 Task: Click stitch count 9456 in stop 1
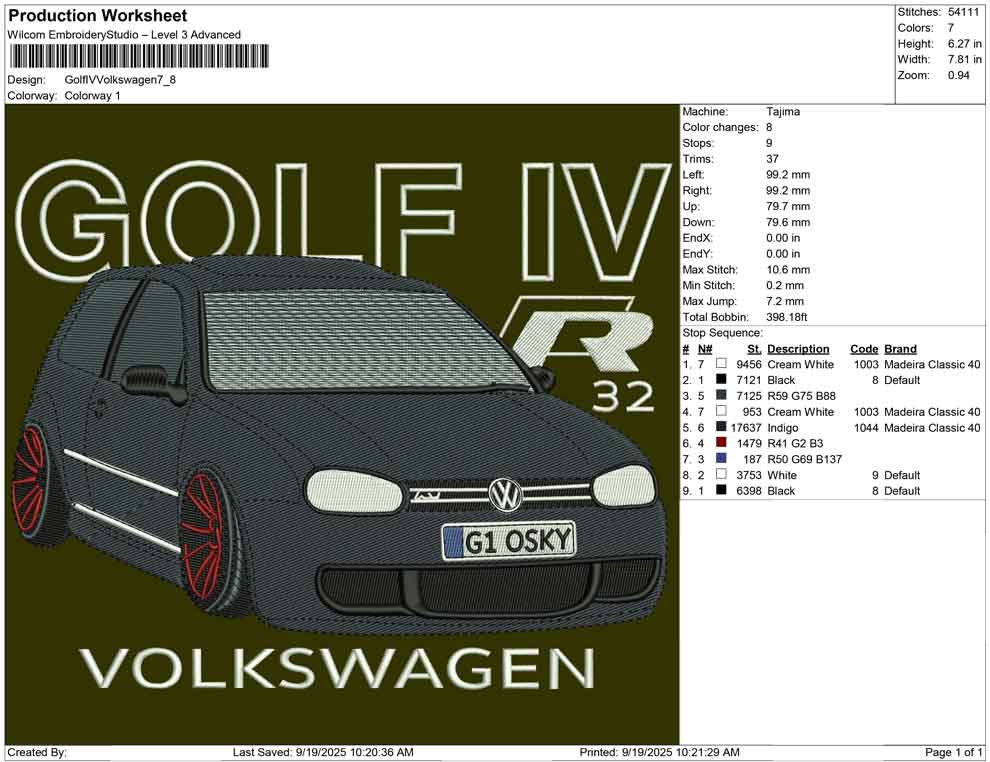[749, 364]
